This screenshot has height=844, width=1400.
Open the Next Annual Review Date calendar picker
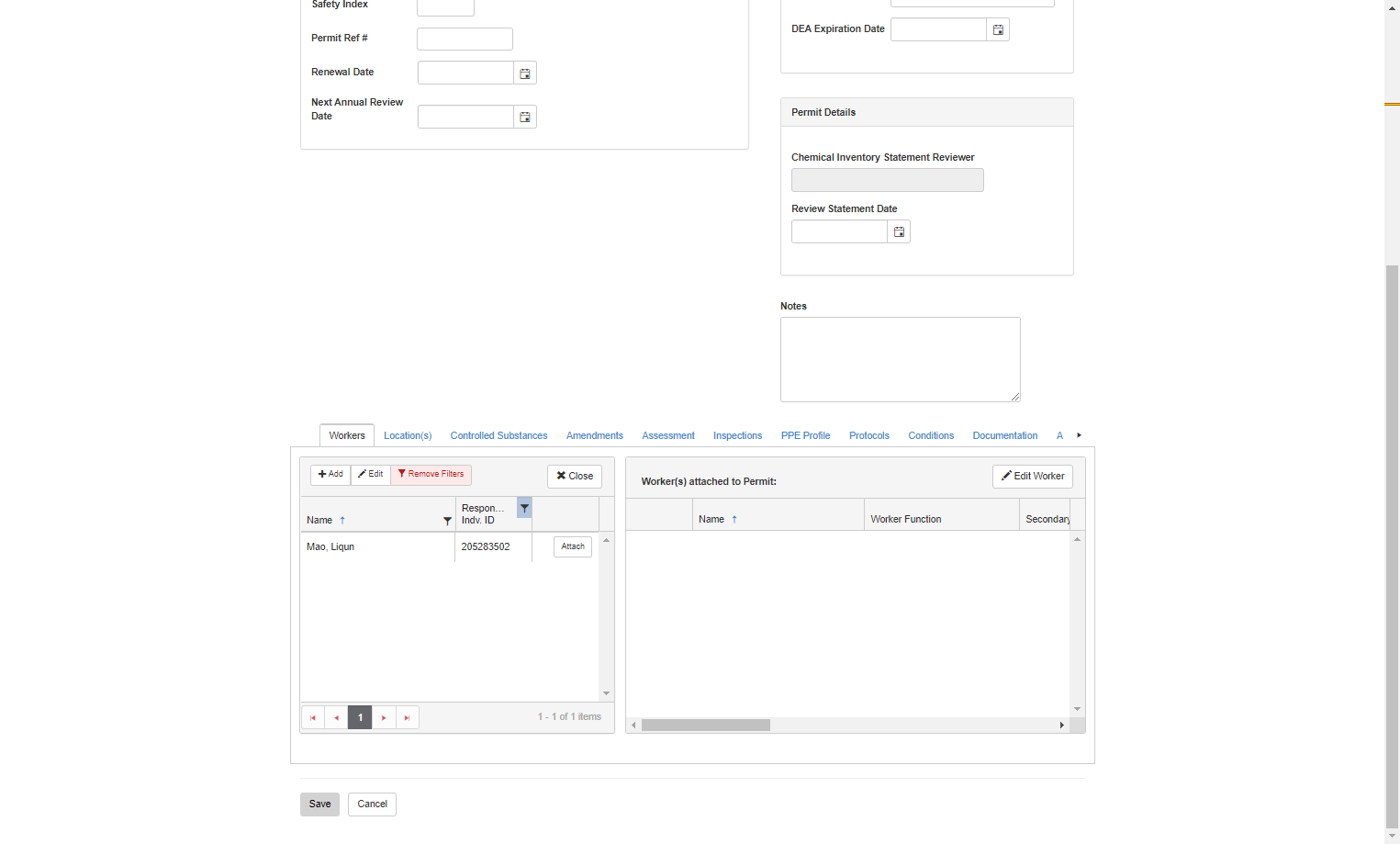[525, 117]
